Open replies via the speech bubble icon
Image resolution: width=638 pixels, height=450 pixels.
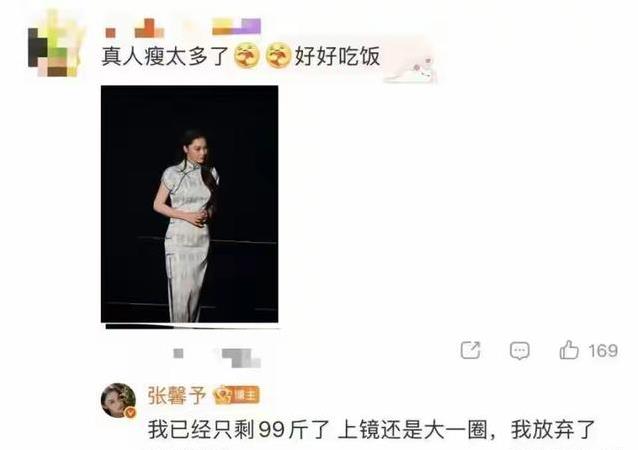(520, 351)
